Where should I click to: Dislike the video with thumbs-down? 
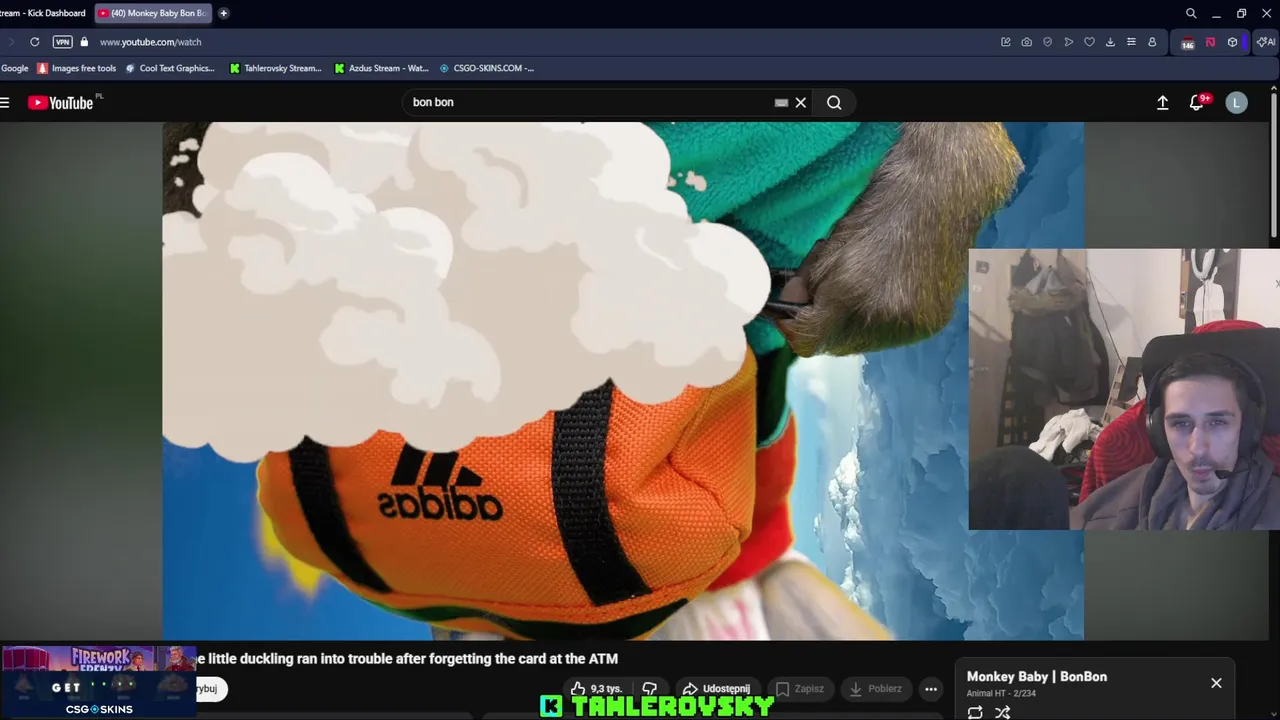click(x=650, y=689)
